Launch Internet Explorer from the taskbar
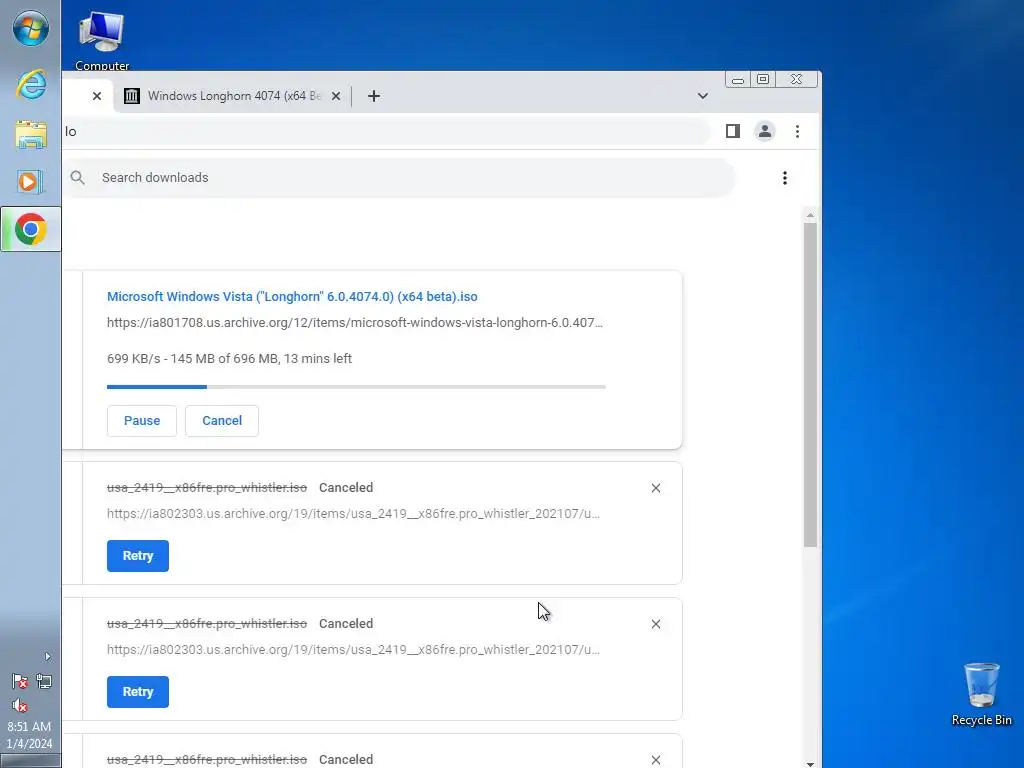 point(31,85)
